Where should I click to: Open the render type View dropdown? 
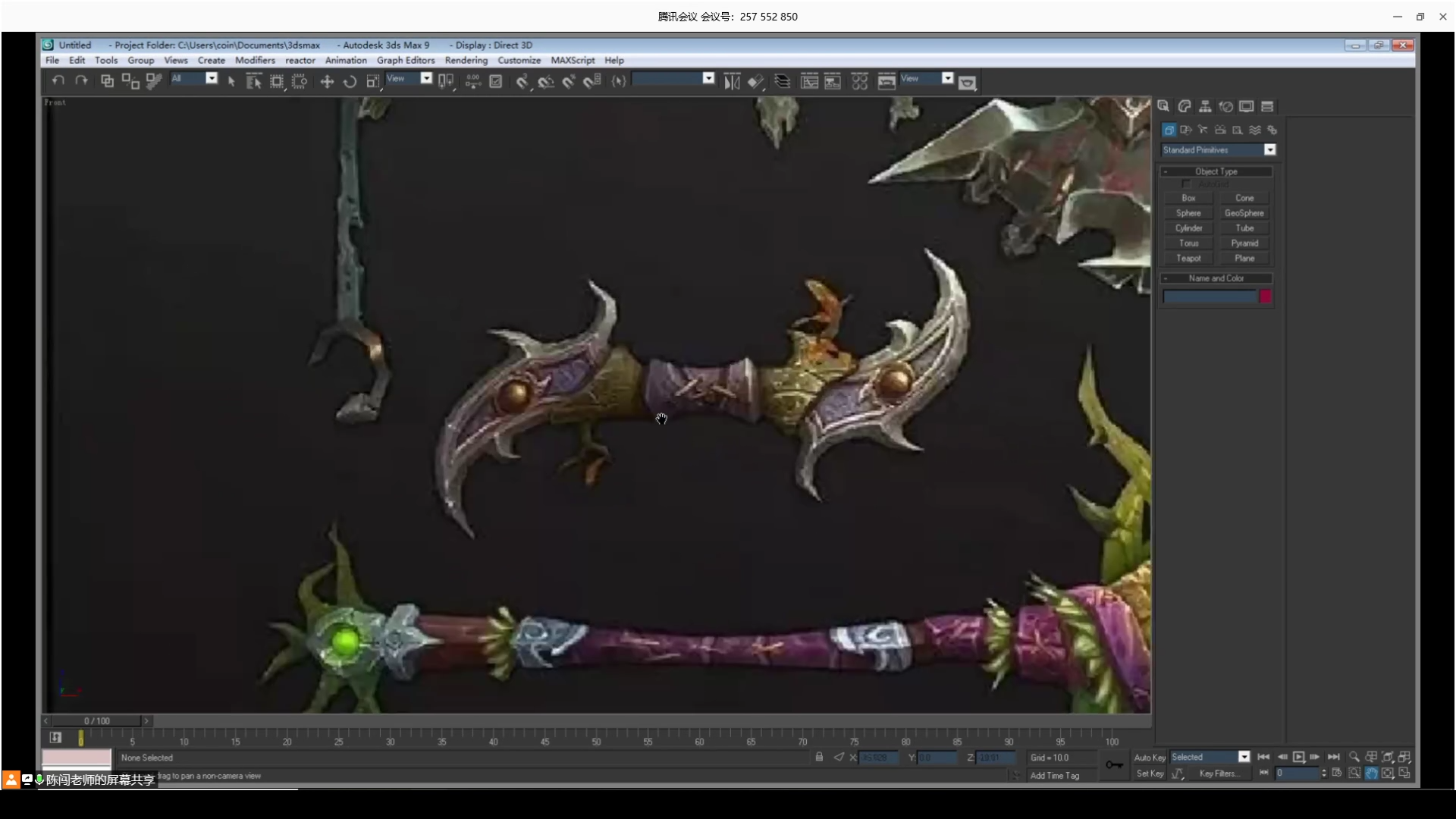pos(927,78)
